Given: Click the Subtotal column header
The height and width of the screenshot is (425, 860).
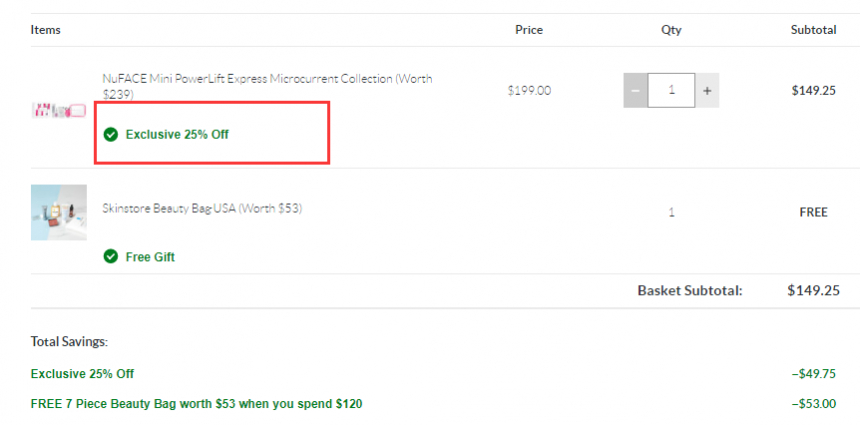Looking at the screenshot, I should point(813,30).
